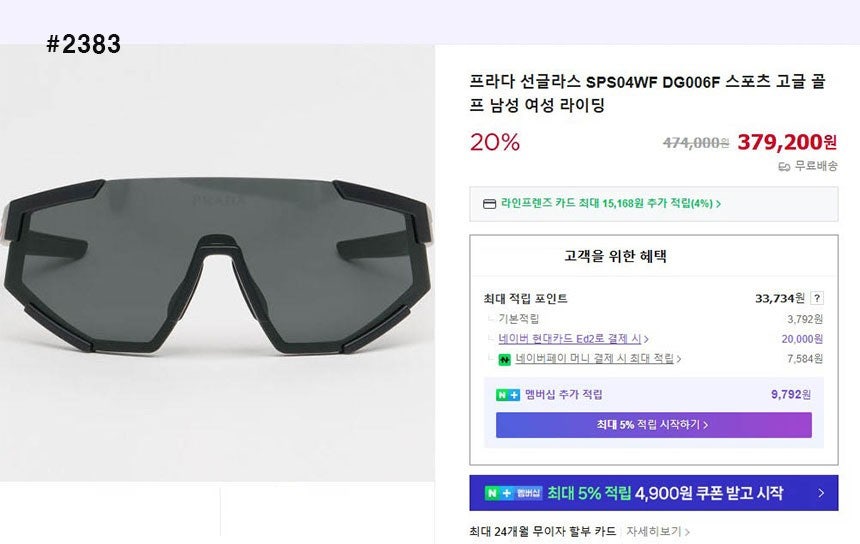
Task: Click the arrow on the coupon banner
Action: [821, 493]
